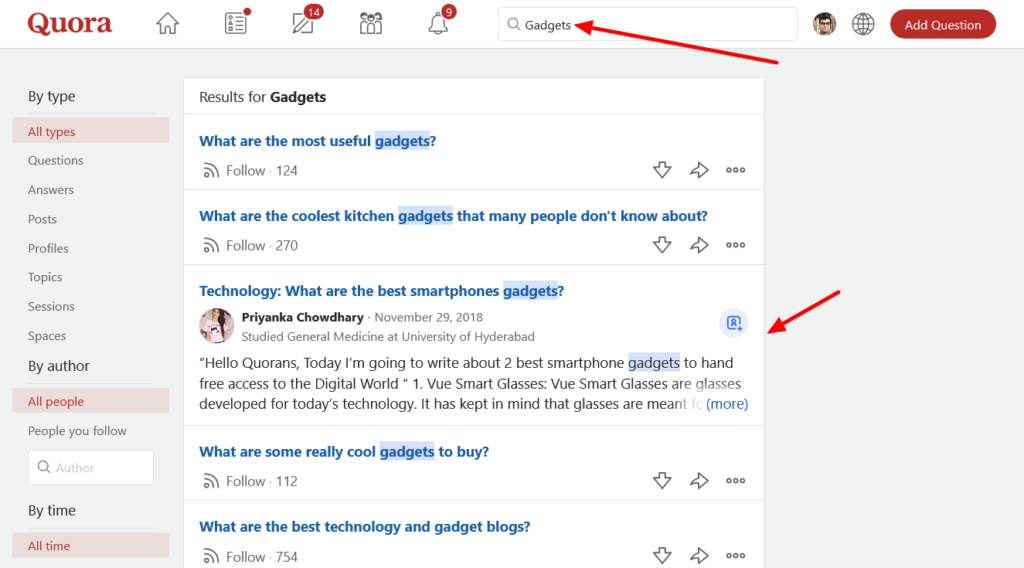The width and height of the screenshot is (1024, 568).
Task: Open 'What are the most useful gadgets?'
Action: (317, 141)
